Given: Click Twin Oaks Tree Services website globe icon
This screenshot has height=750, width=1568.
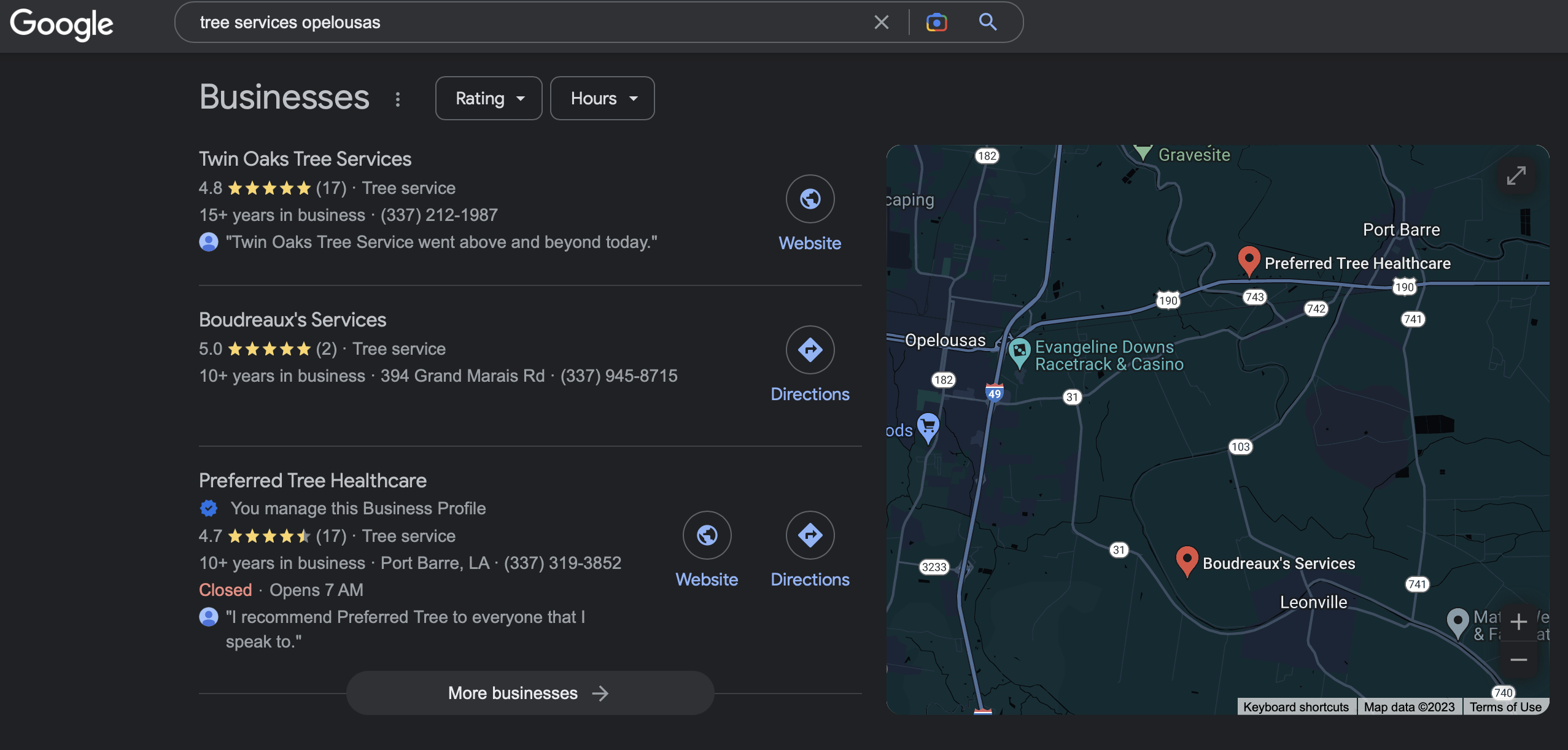Looking at the screenshot, I should tap(810, 199).
